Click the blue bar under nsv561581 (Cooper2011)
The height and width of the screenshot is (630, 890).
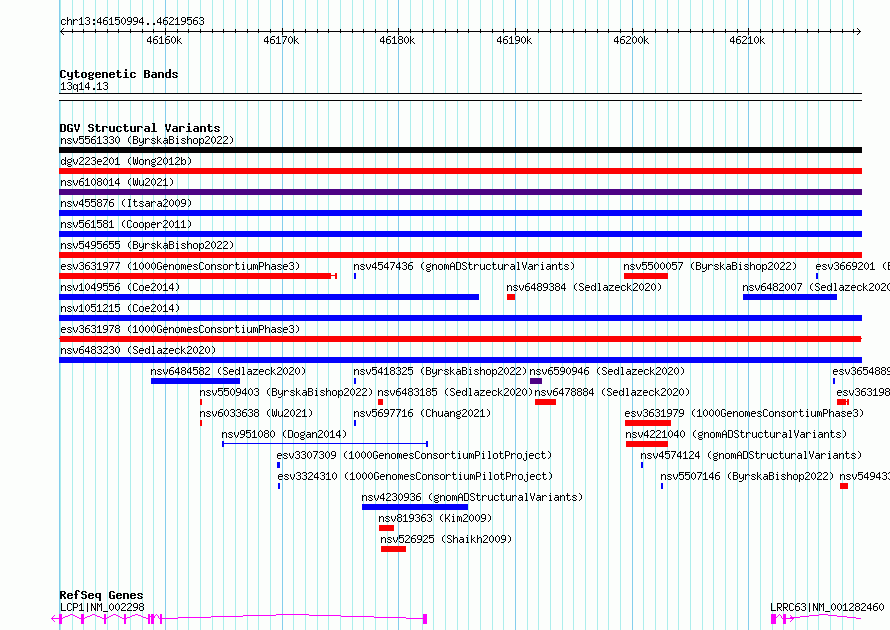click(x=460, y=234)
